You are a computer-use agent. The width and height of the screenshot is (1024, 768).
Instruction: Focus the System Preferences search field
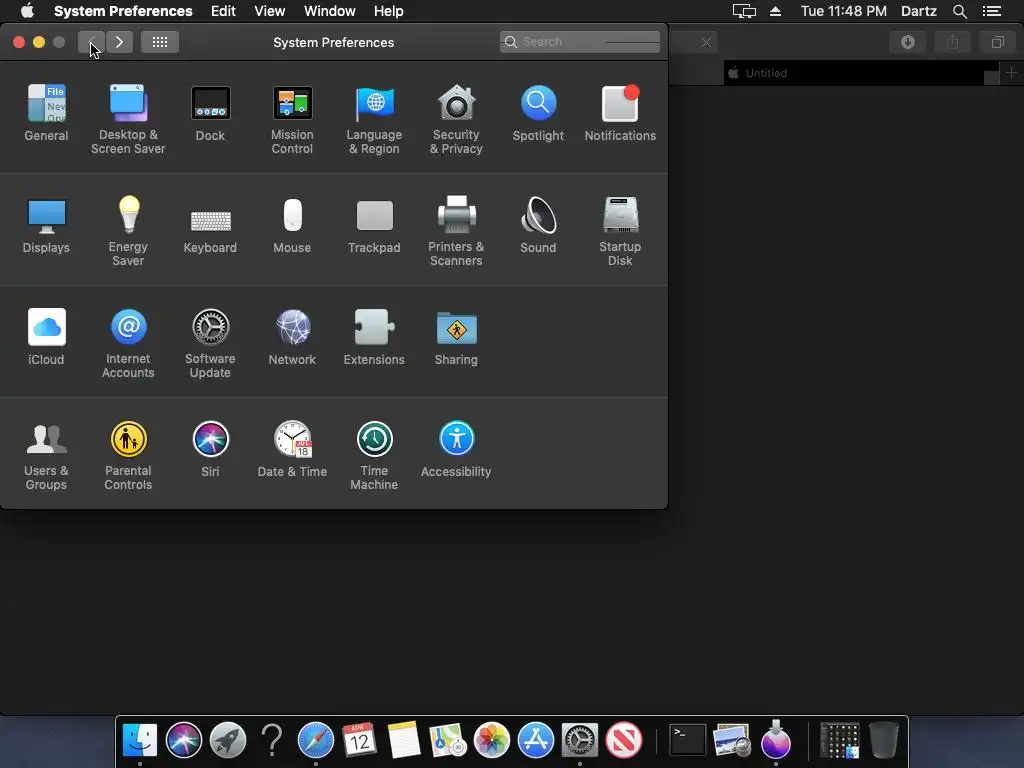point(580,42)
